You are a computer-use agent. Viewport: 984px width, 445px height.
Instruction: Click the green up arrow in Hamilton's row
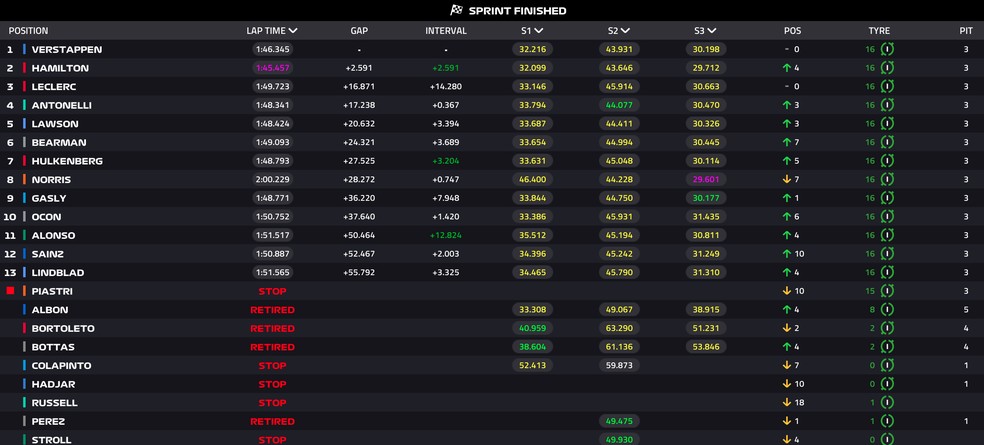[786, 68]
